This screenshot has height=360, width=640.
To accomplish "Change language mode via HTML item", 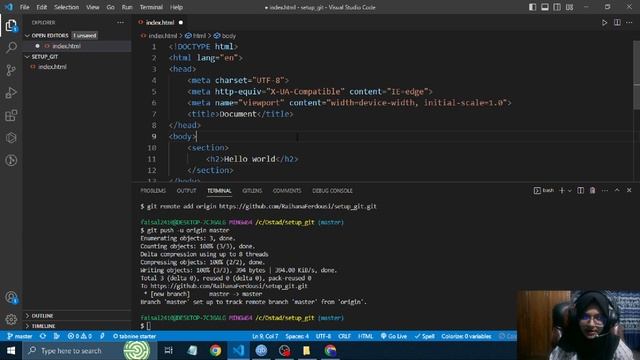I will click(x=365, y=336).
